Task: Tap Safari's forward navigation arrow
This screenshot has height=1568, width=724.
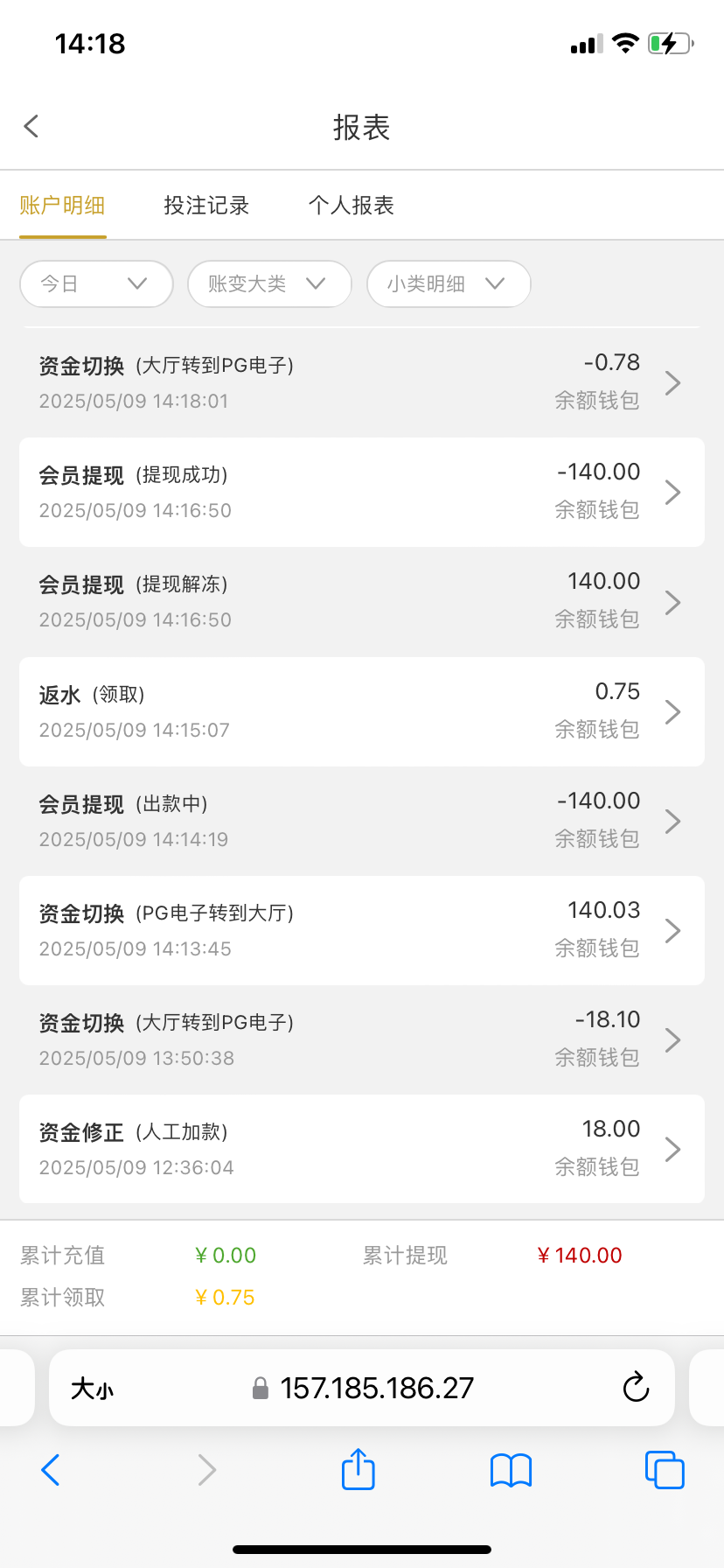Action: [206, 1470]
